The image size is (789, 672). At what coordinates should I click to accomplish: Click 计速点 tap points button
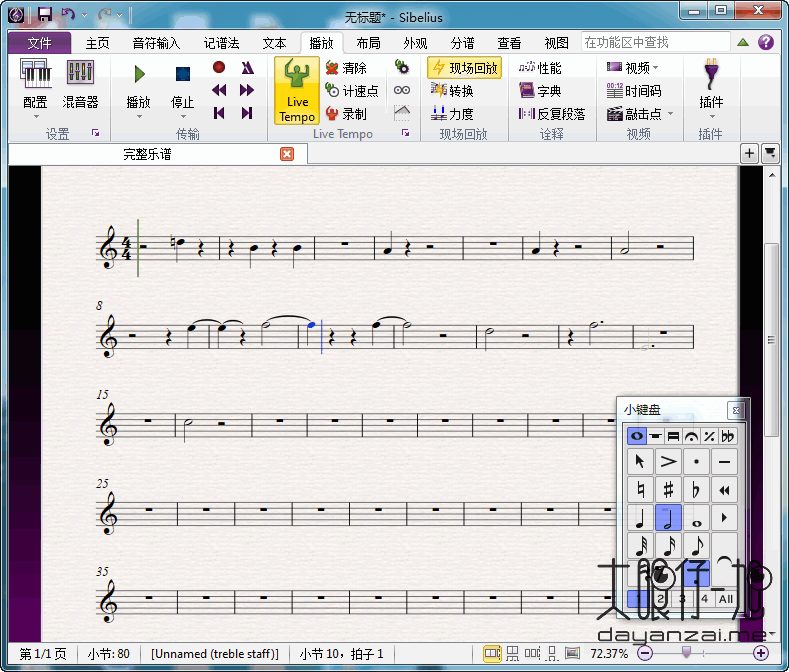pyautogui.click(x=352, y=91)
